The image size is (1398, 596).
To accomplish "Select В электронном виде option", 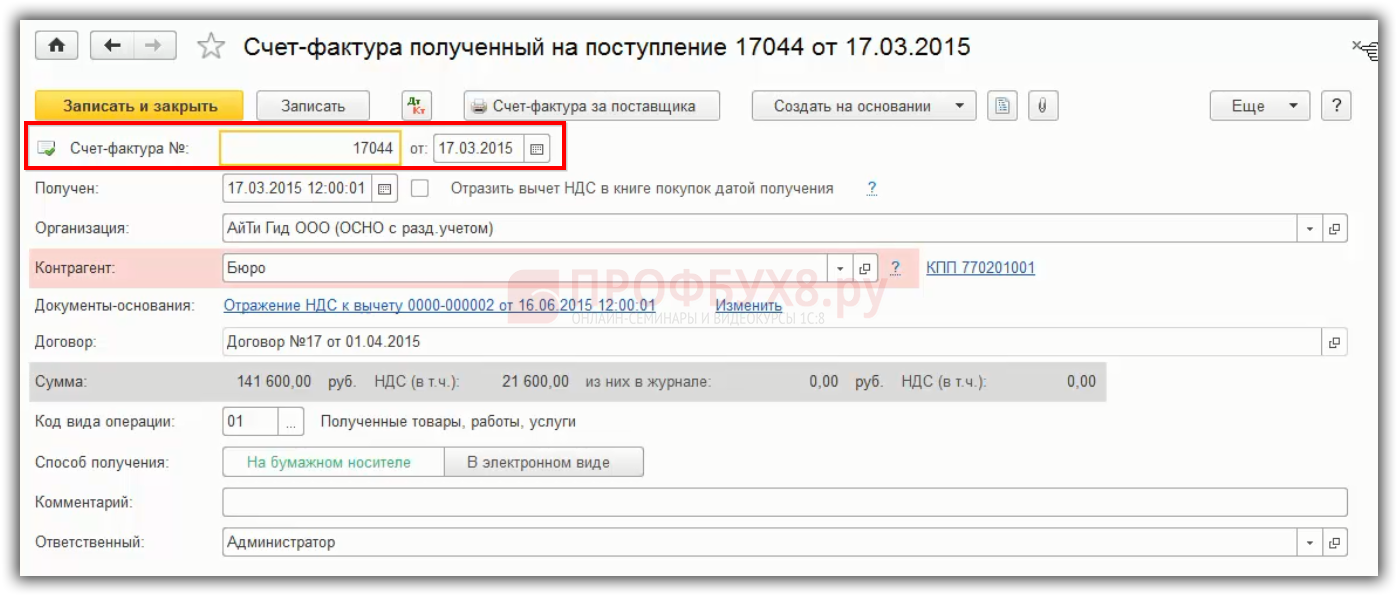I will point(538,462).
